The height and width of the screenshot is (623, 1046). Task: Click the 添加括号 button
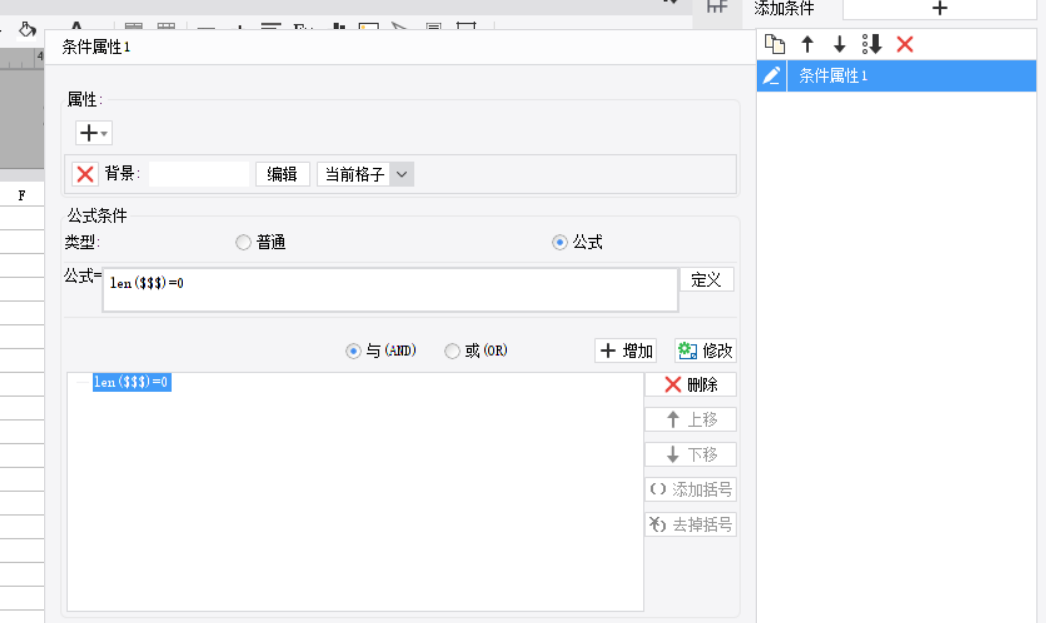coord(690,490)
